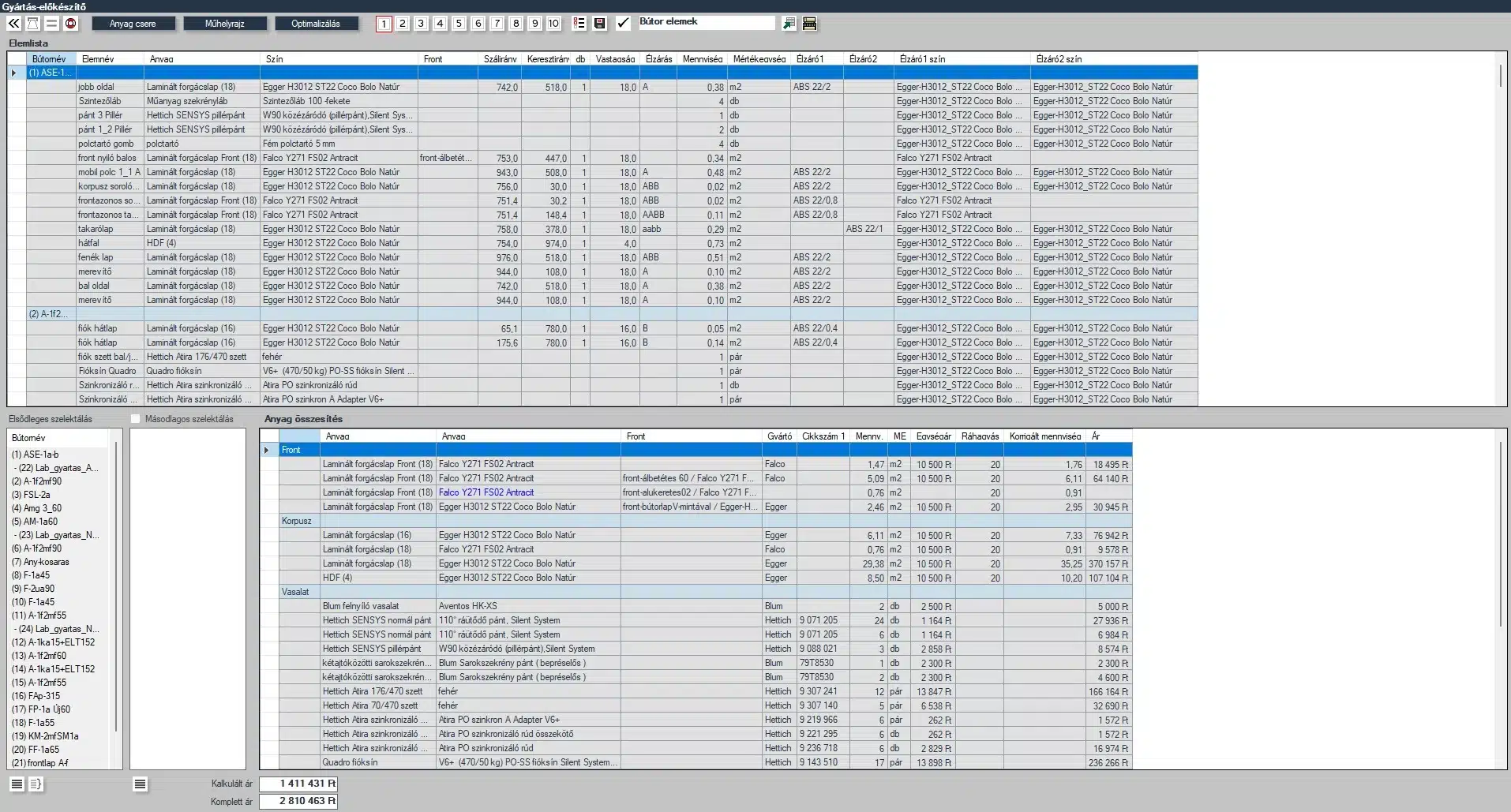The height and width of the screenshot is (812, 1511).
Task: Toggle number 5 box in toolbar
Action: [x=459, y=24]
